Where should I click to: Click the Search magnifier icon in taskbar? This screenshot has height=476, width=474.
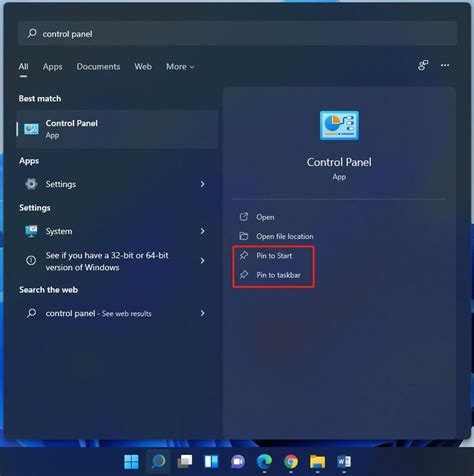(158, 462)
